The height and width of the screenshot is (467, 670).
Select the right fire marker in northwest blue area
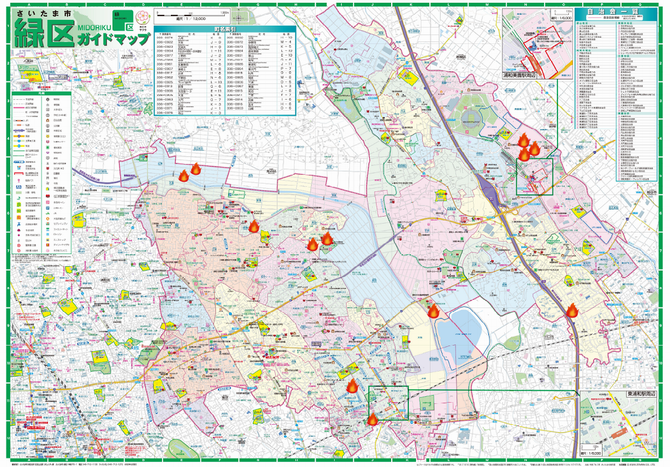coord(196,169)
